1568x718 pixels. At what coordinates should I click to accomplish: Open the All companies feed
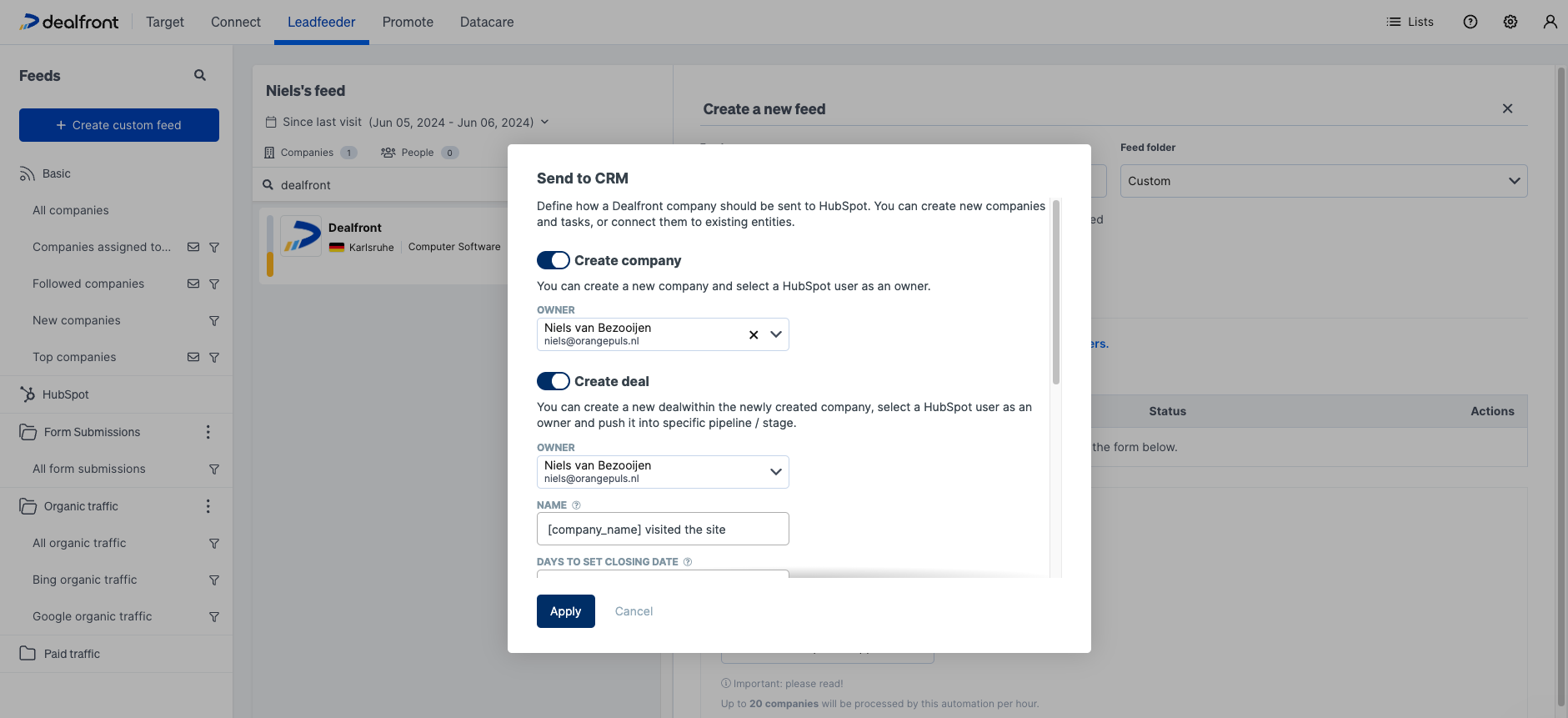tap(71, 210)
